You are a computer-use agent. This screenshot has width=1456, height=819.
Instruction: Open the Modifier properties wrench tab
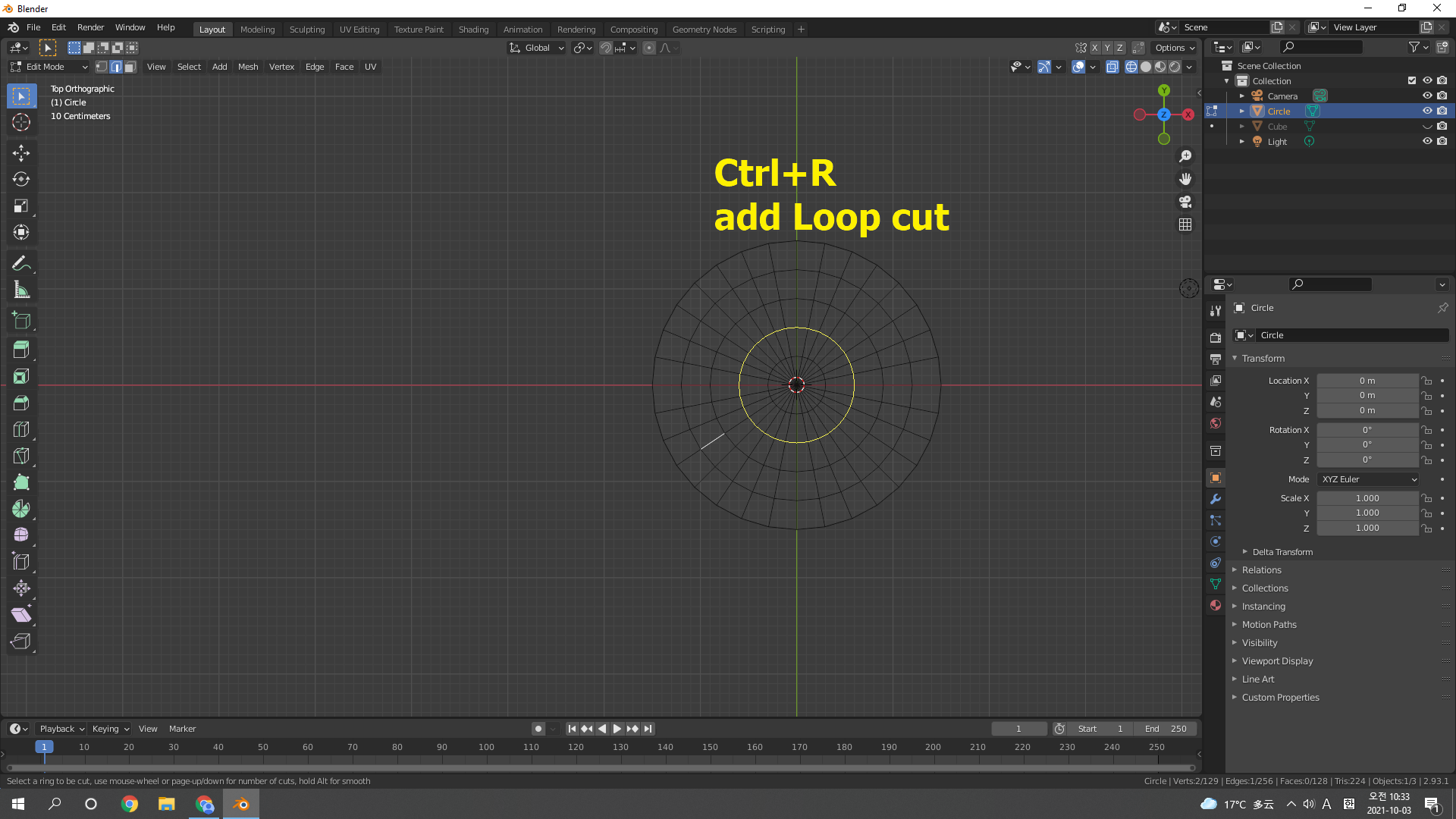point(1216,499)
